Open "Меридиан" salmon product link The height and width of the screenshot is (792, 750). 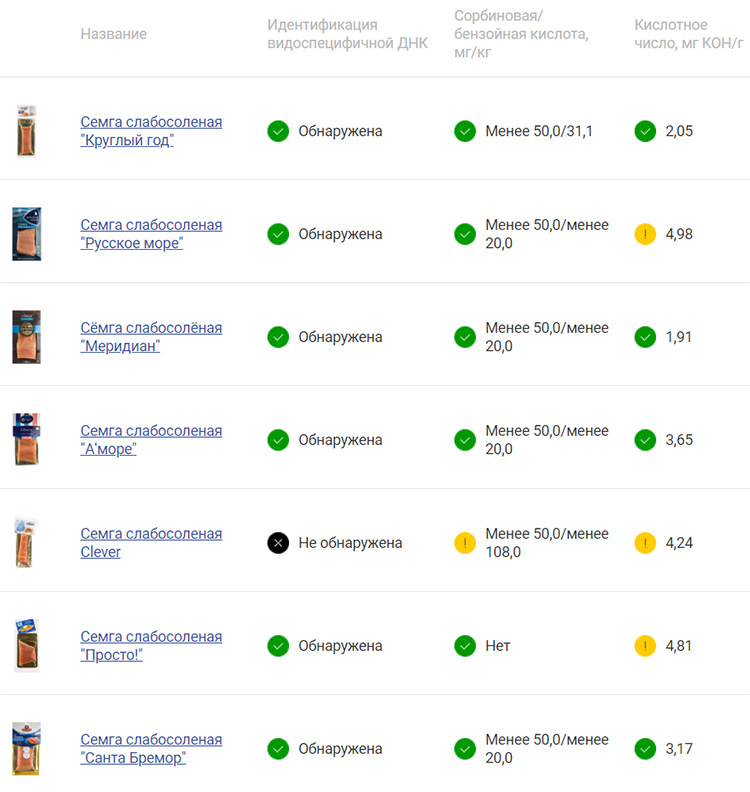151,337
